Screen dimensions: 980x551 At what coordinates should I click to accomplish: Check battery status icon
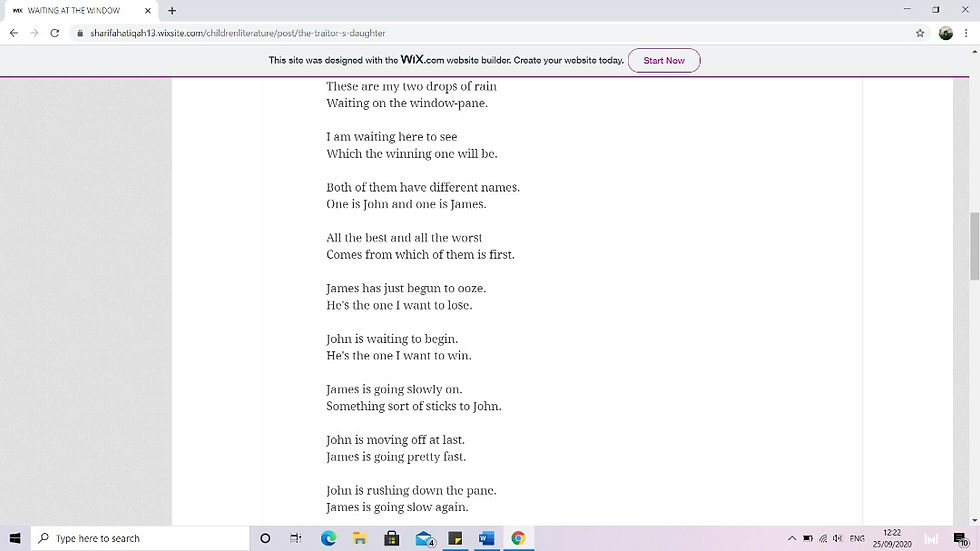pyautogui.click(x=808, y=538)
